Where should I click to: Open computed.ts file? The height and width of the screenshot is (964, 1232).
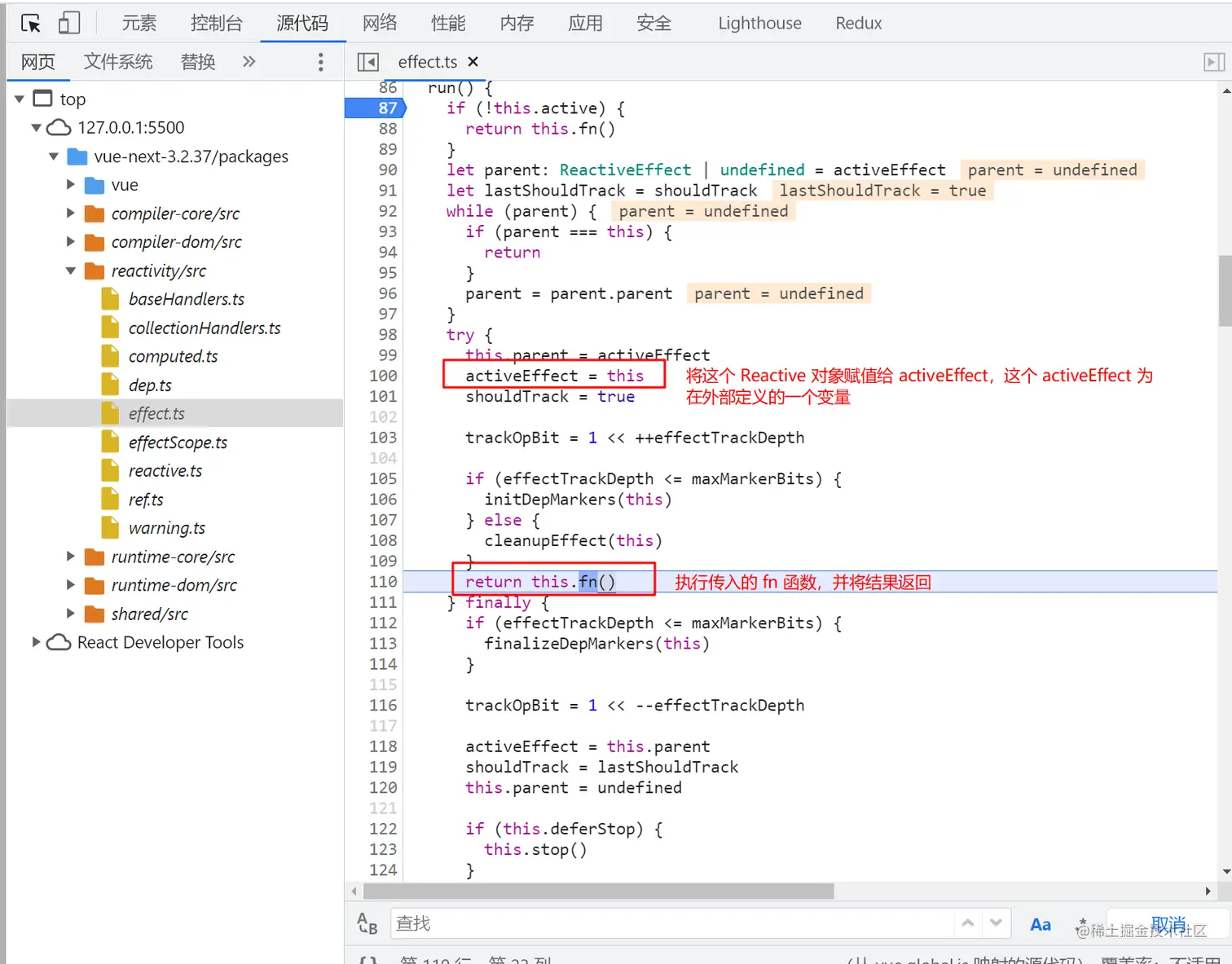pyautogui.click(x=173, y=356)
